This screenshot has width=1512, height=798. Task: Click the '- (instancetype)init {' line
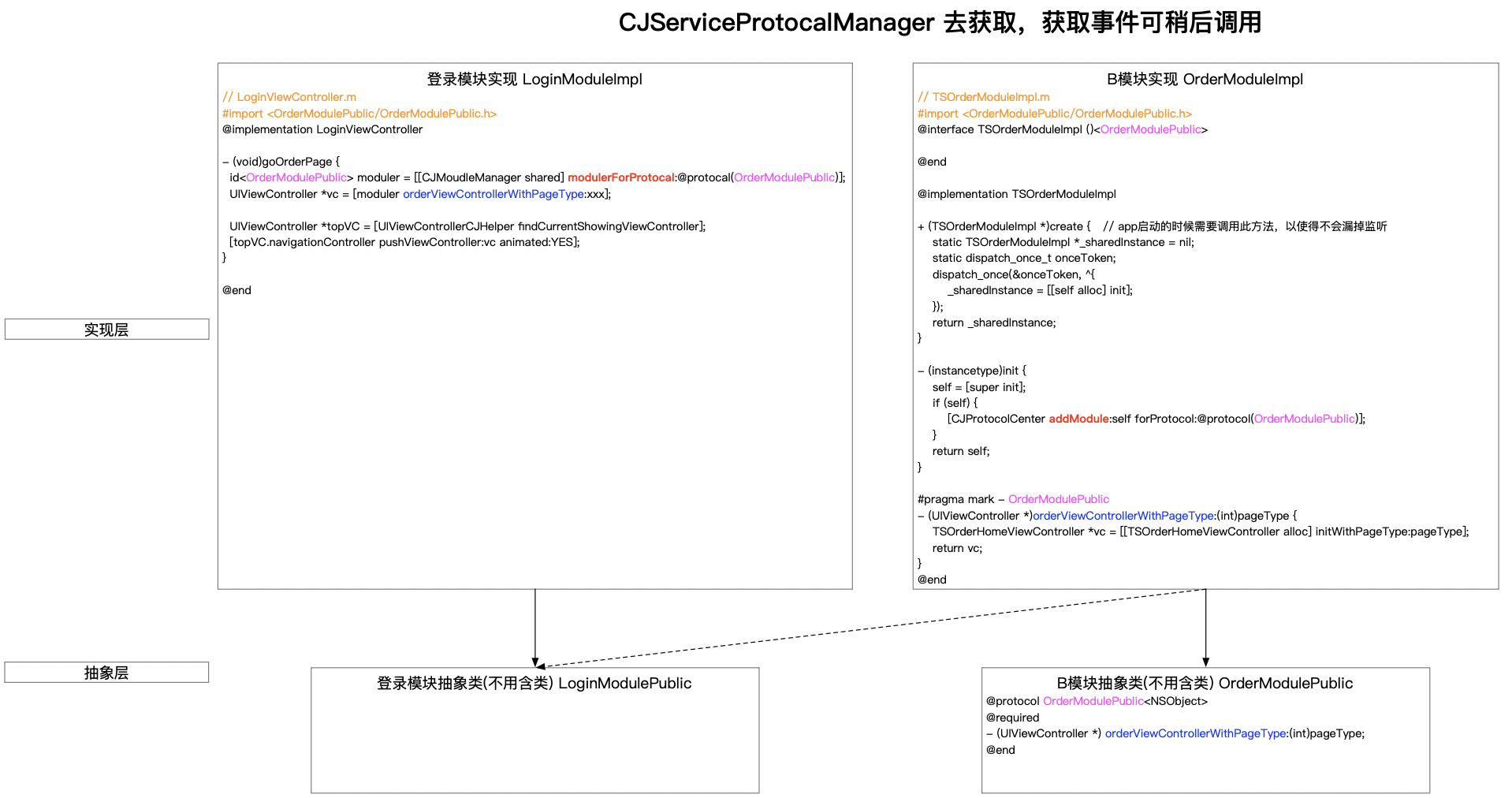[972, 371]
